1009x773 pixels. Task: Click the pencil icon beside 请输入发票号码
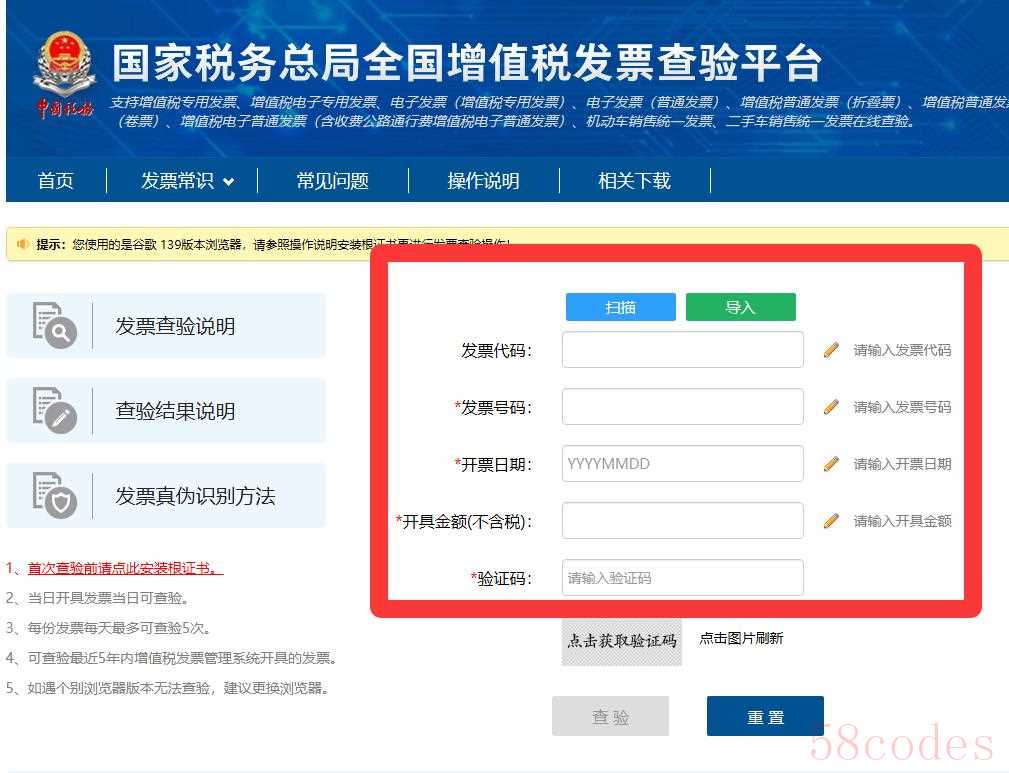[831, 407]
